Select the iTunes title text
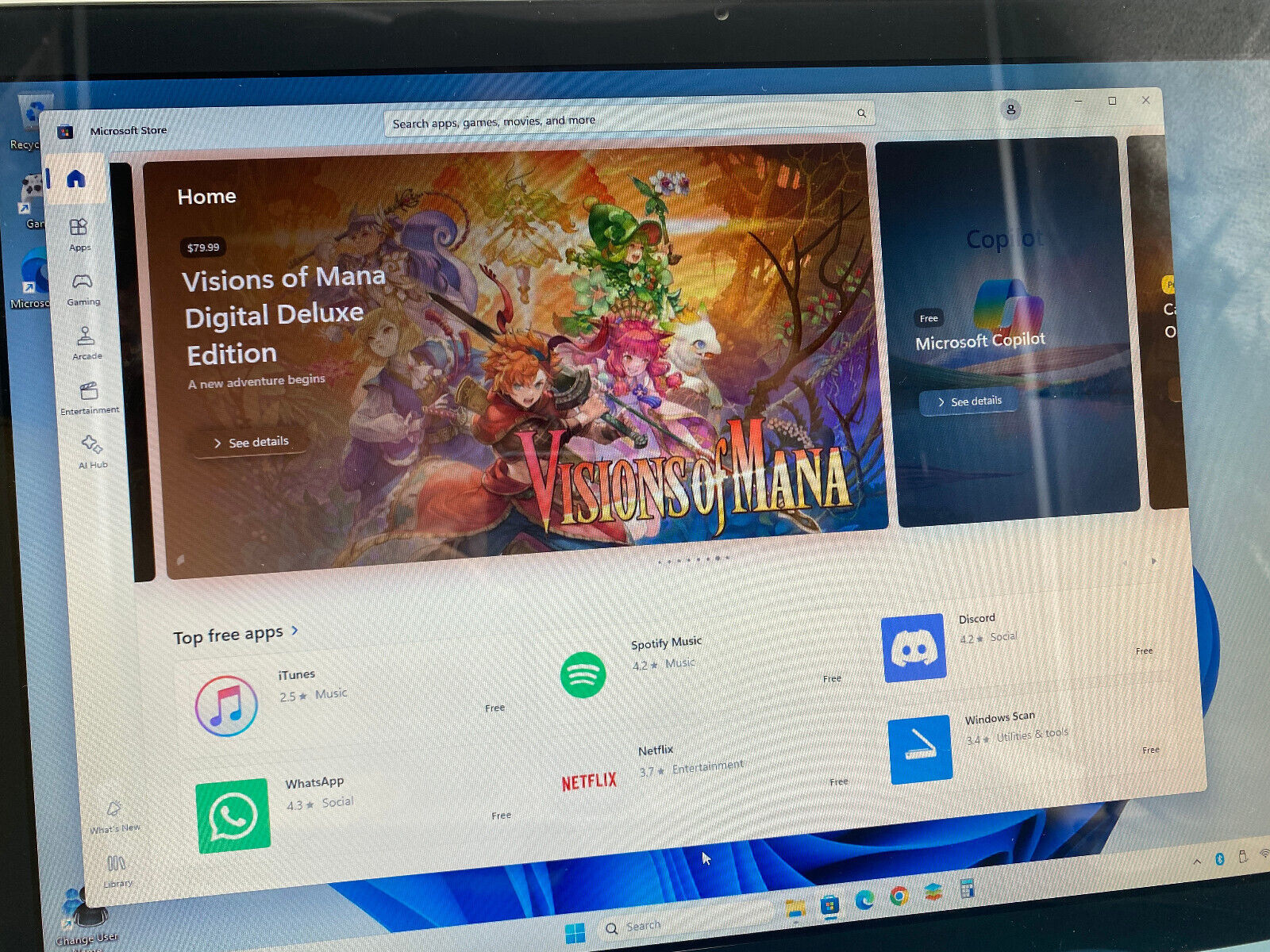Image resolution: width=1270 pixels, height=952 pixels. 296,674
